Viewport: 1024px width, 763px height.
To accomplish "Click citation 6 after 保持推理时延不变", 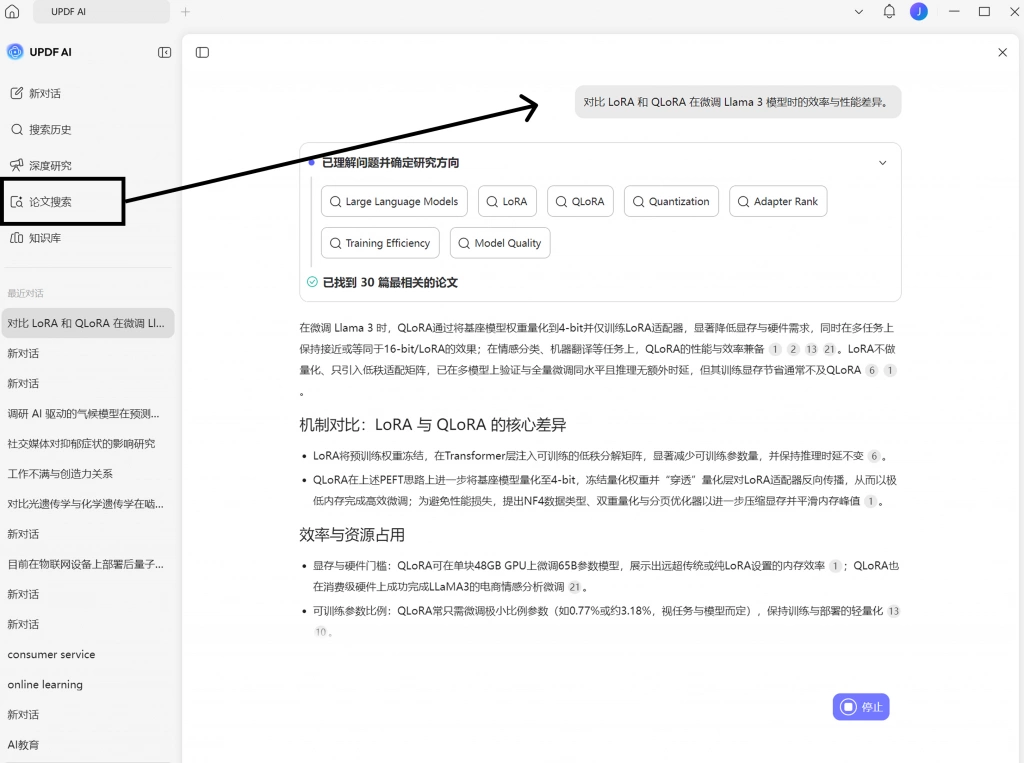I will coord(874,456).
